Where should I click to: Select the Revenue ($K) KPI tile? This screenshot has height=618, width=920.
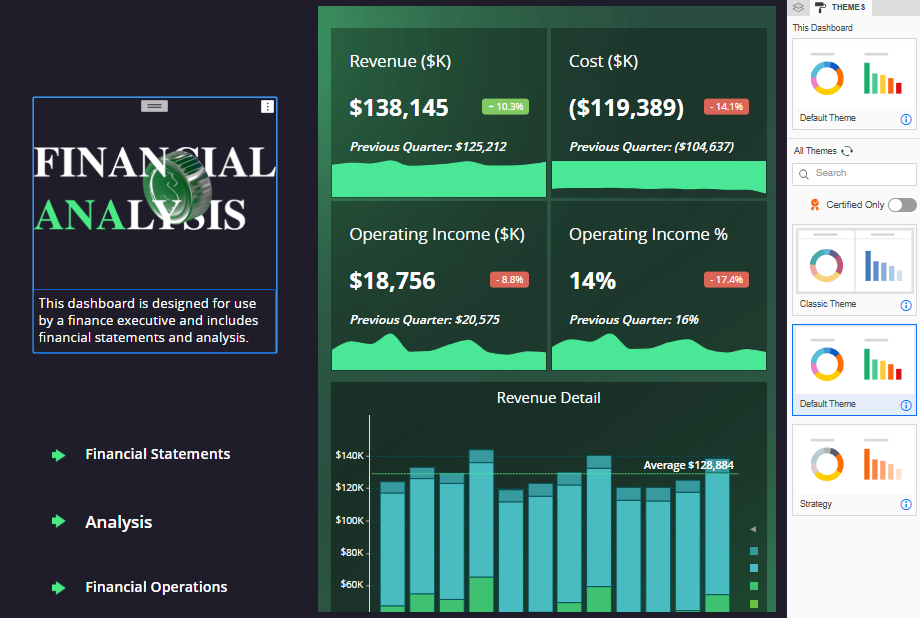click(439, 112)
